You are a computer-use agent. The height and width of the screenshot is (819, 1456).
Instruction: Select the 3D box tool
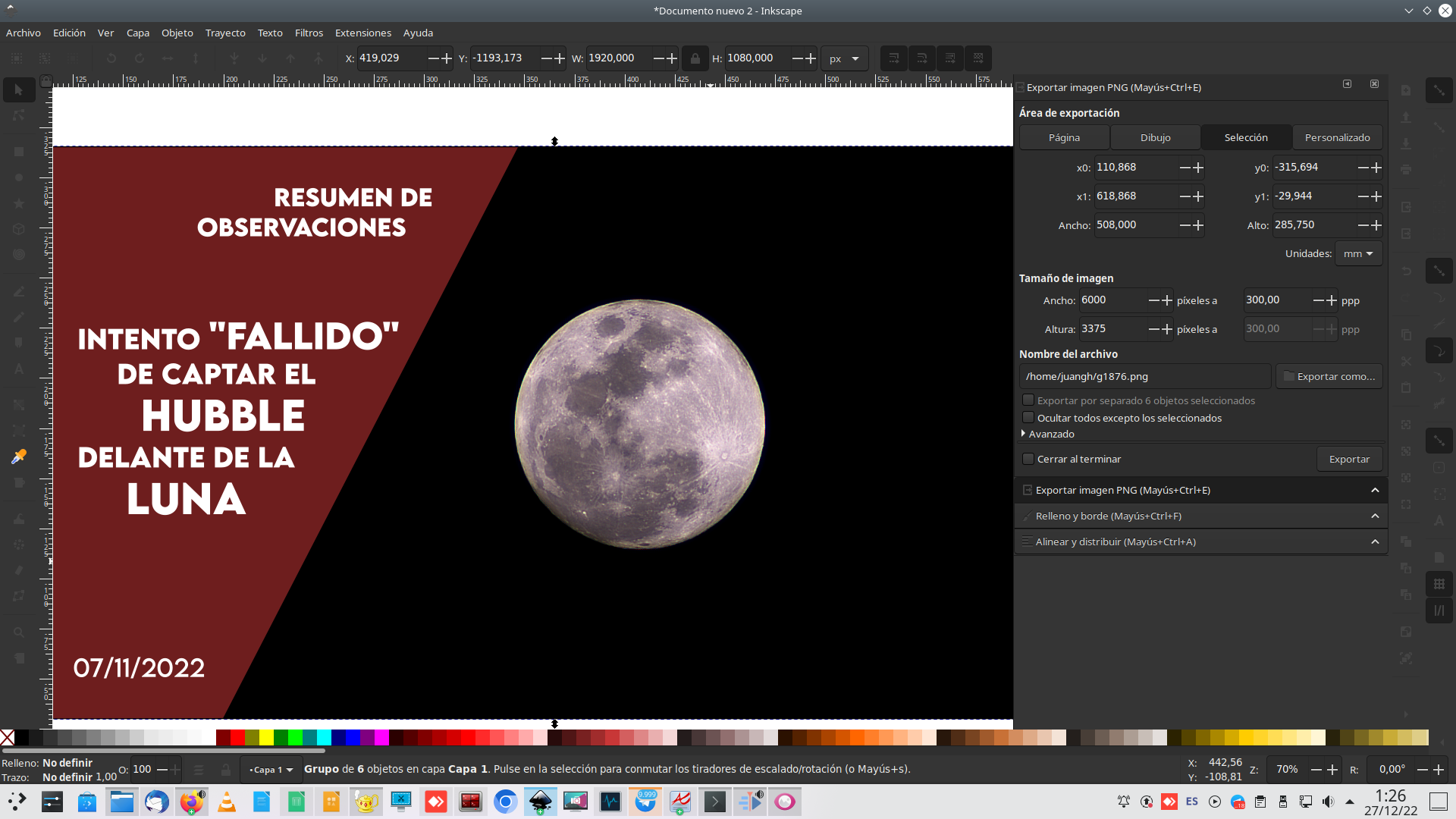[x=19, y=229]
